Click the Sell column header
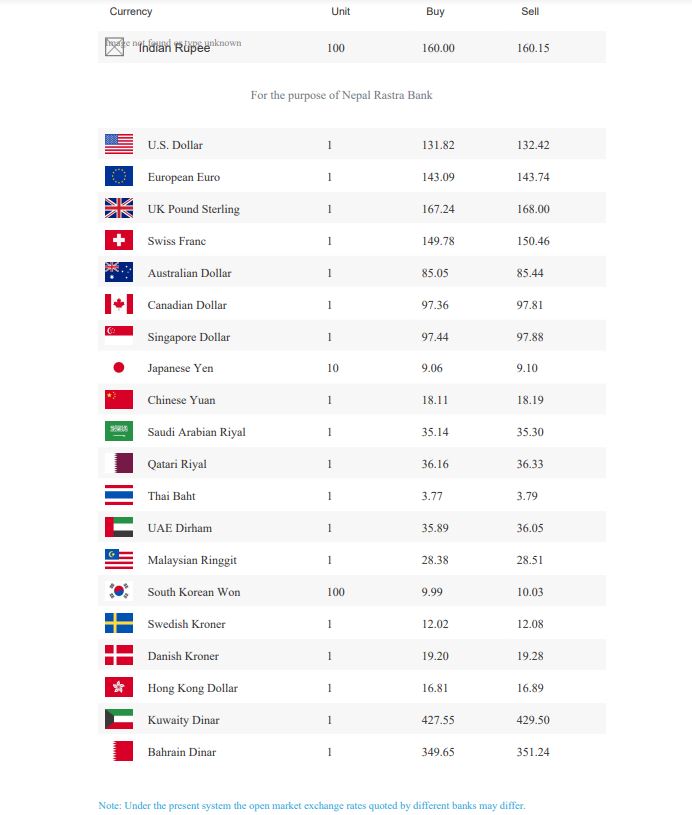 pos(530,11)
